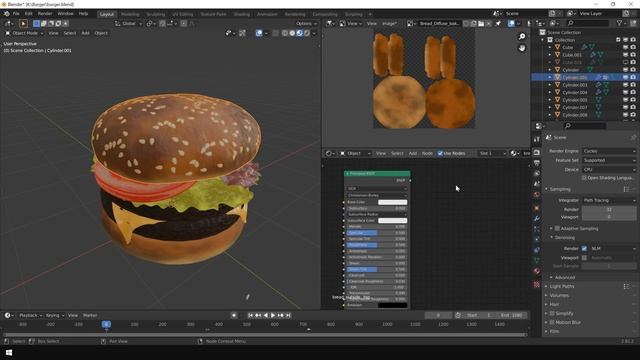This screenshot has width=640, height=360.
Task: Open the Integrator Path Tracing dropdown
Action: (x=609, y=200)
